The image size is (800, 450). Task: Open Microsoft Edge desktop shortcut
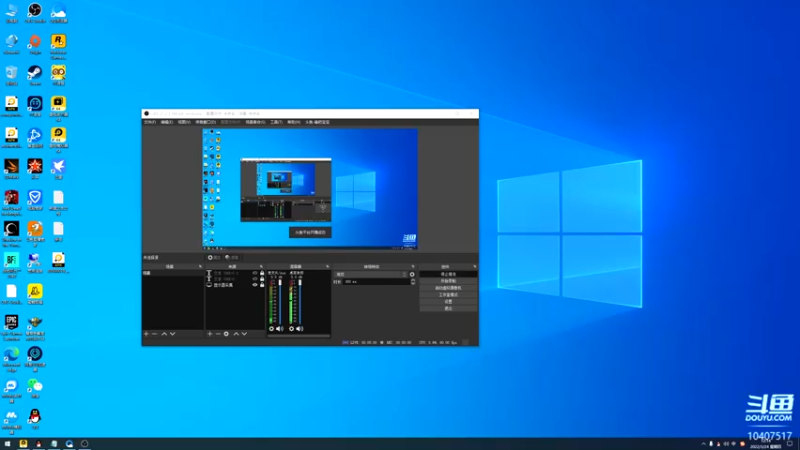tap(11, 360)
